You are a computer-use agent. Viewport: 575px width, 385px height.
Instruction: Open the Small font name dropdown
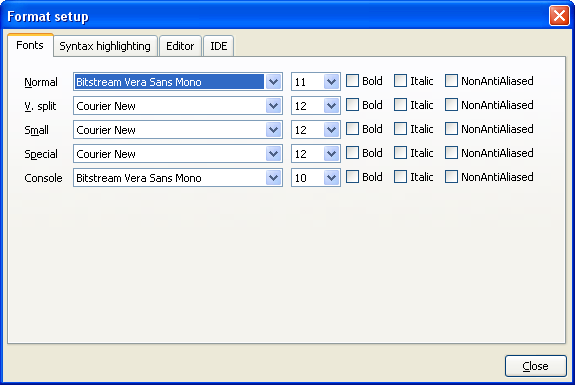273,130
